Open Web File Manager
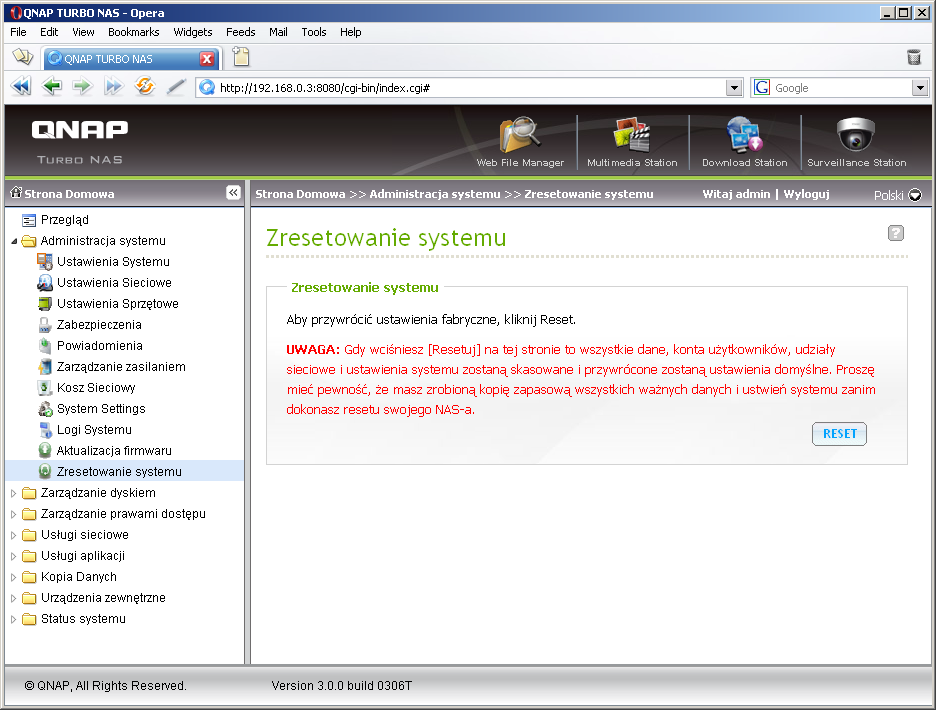The image size is (936, 710). pos(520,142)
